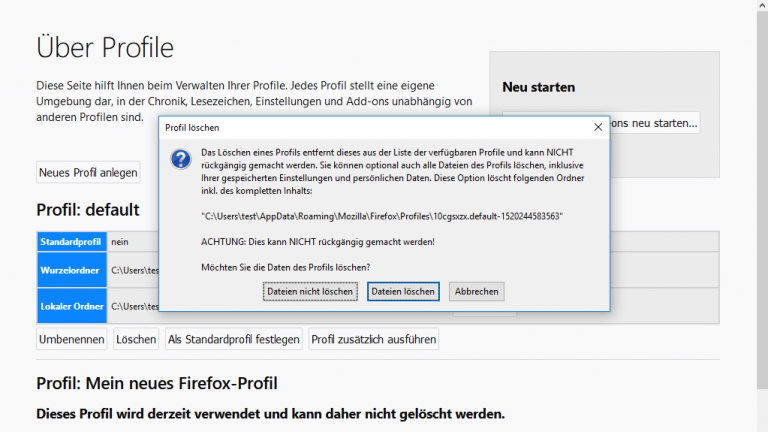This screenshot has height=432, width=768.
Task: Click the 'Profil löschen' title bar text
Action: click(192, 128)
